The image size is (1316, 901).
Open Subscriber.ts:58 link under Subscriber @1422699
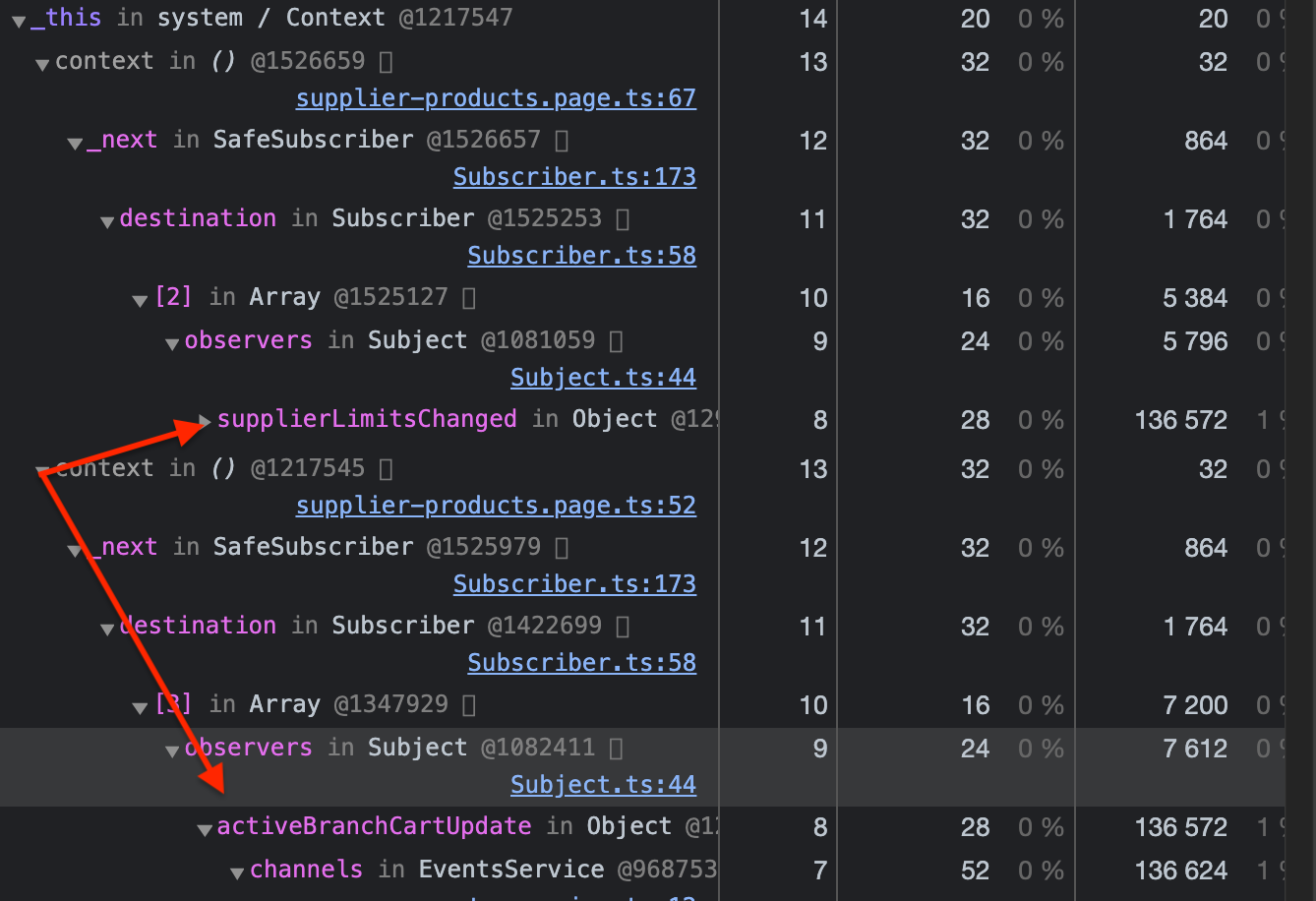581,663
